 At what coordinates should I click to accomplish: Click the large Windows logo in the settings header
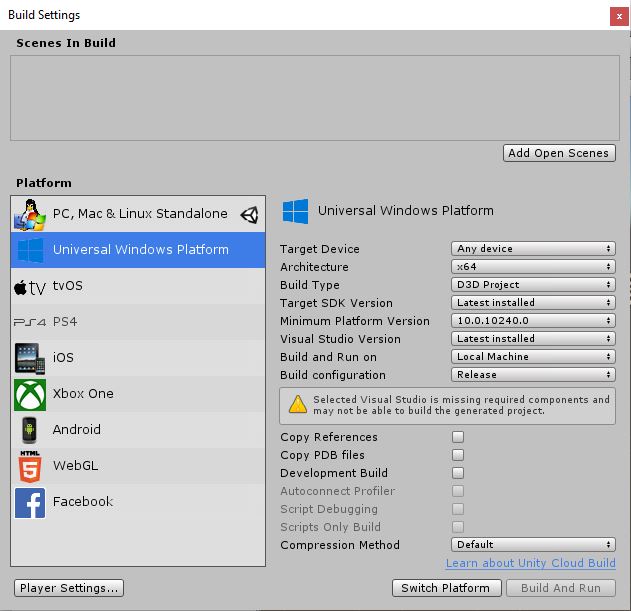click(295, 211)
